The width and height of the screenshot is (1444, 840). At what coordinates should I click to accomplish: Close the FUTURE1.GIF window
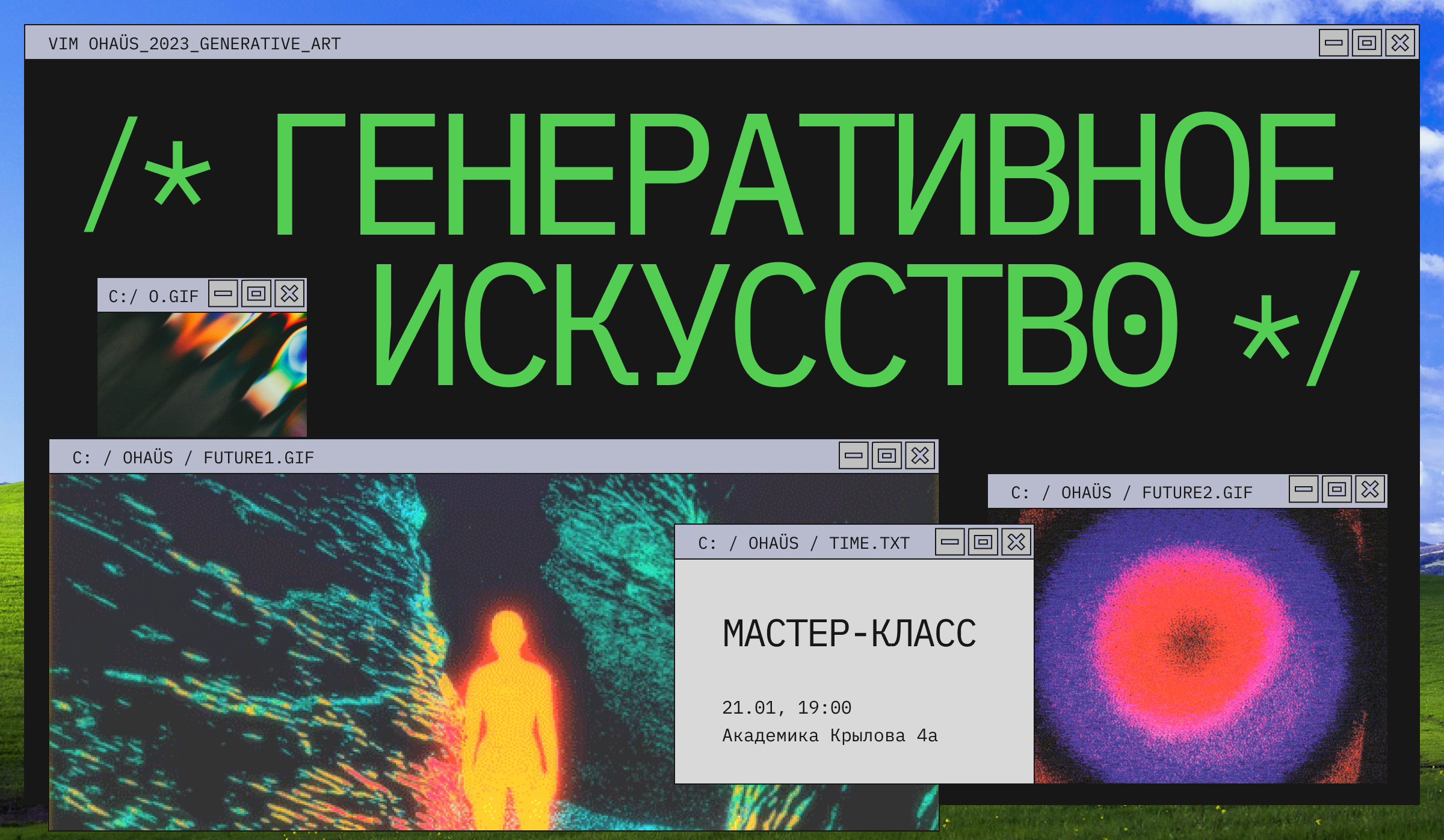(920, 456)
